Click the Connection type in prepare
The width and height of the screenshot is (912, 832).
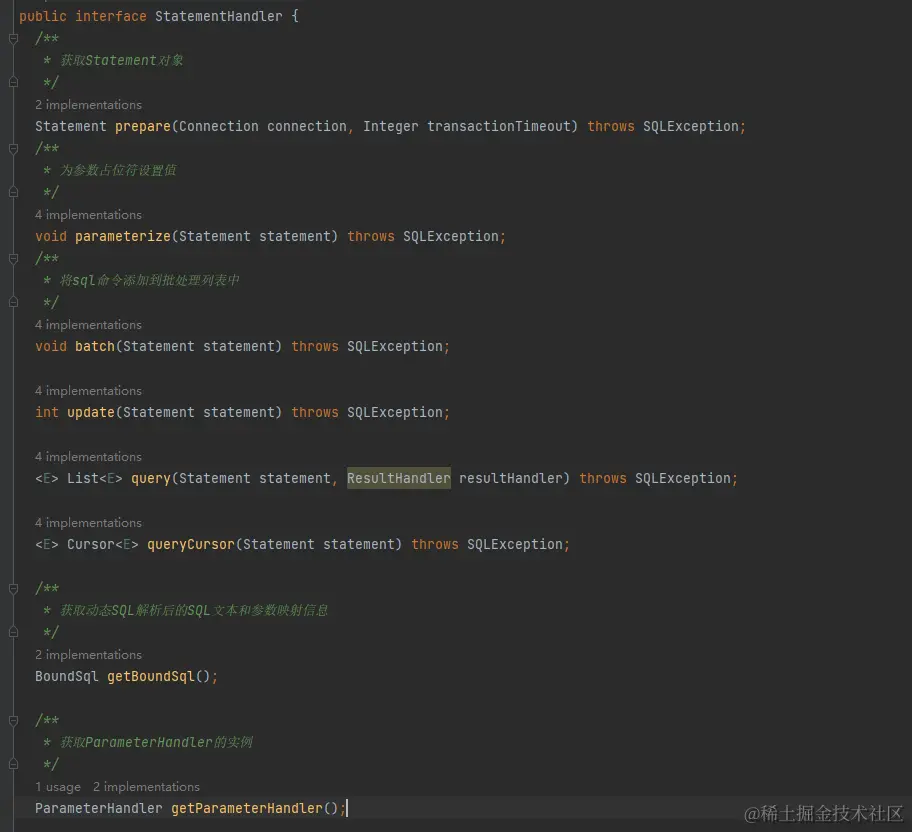pos(219,126)
